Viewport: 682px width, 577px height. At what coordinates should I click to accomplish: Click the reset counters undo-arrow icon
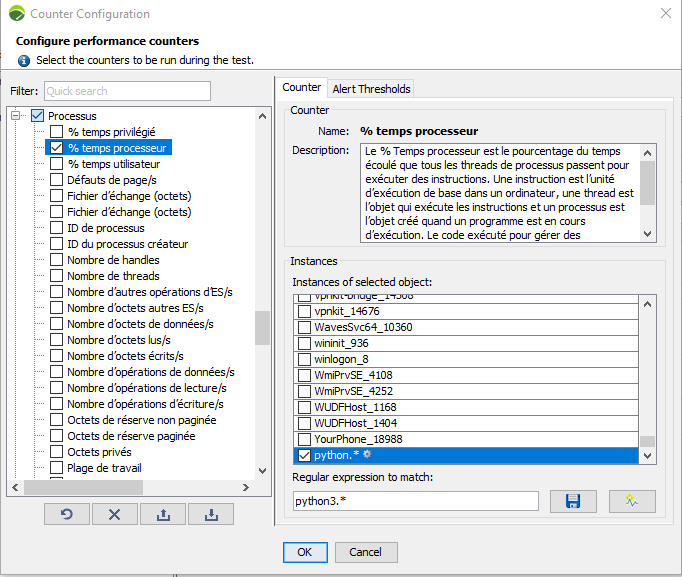67,514
